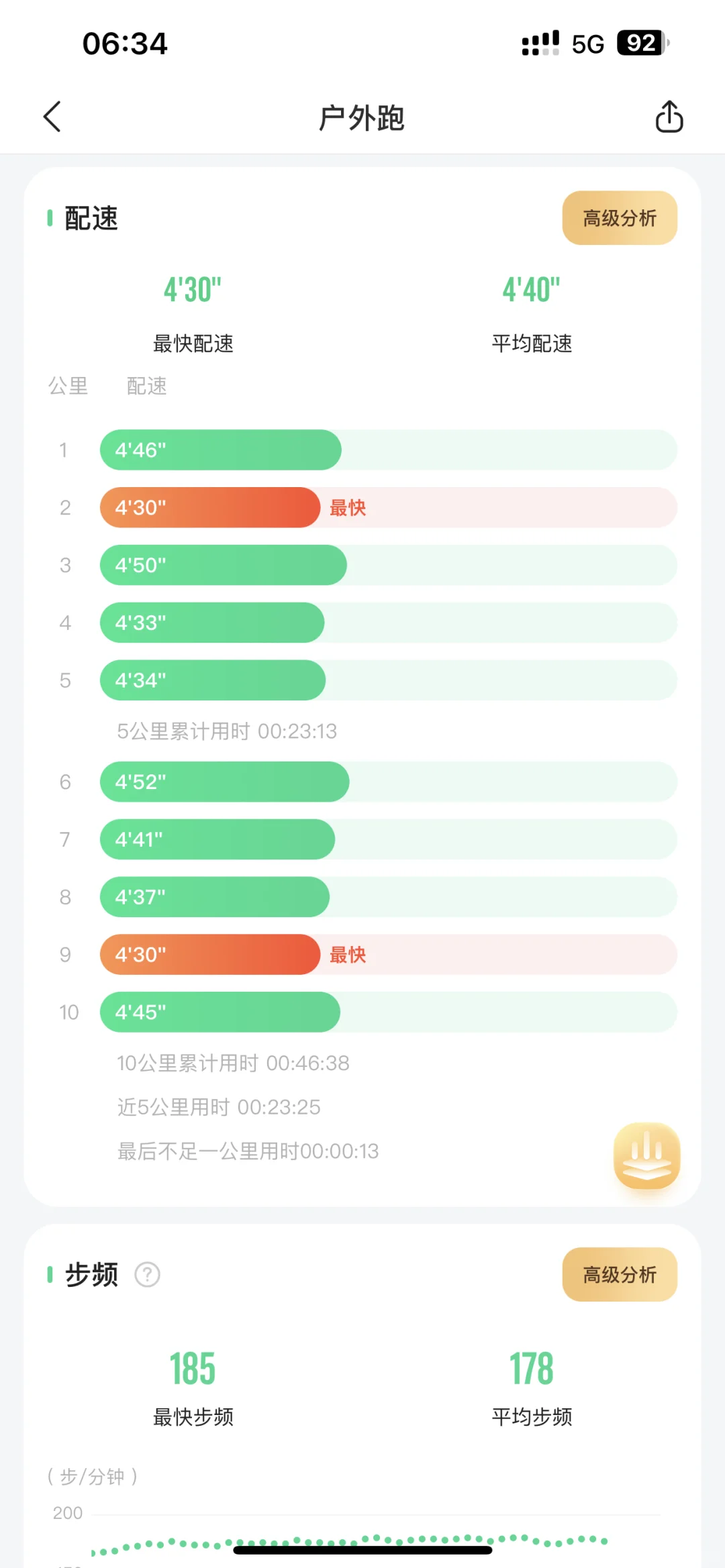This screenshot has height=1568, width=725.
Task: Tap the back arrow icon
Action: [52, 117]
